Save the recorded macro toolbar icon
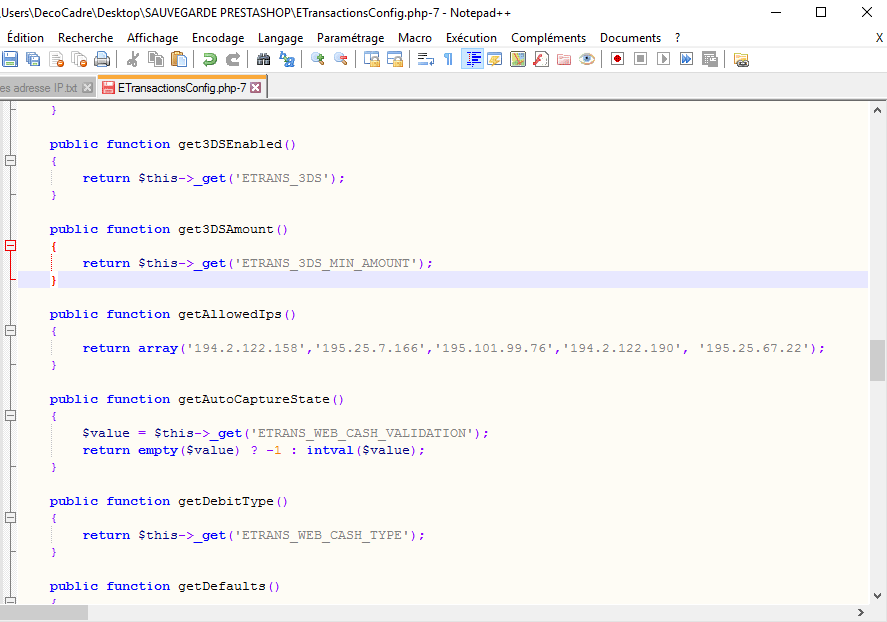 (x=709, y=59)
